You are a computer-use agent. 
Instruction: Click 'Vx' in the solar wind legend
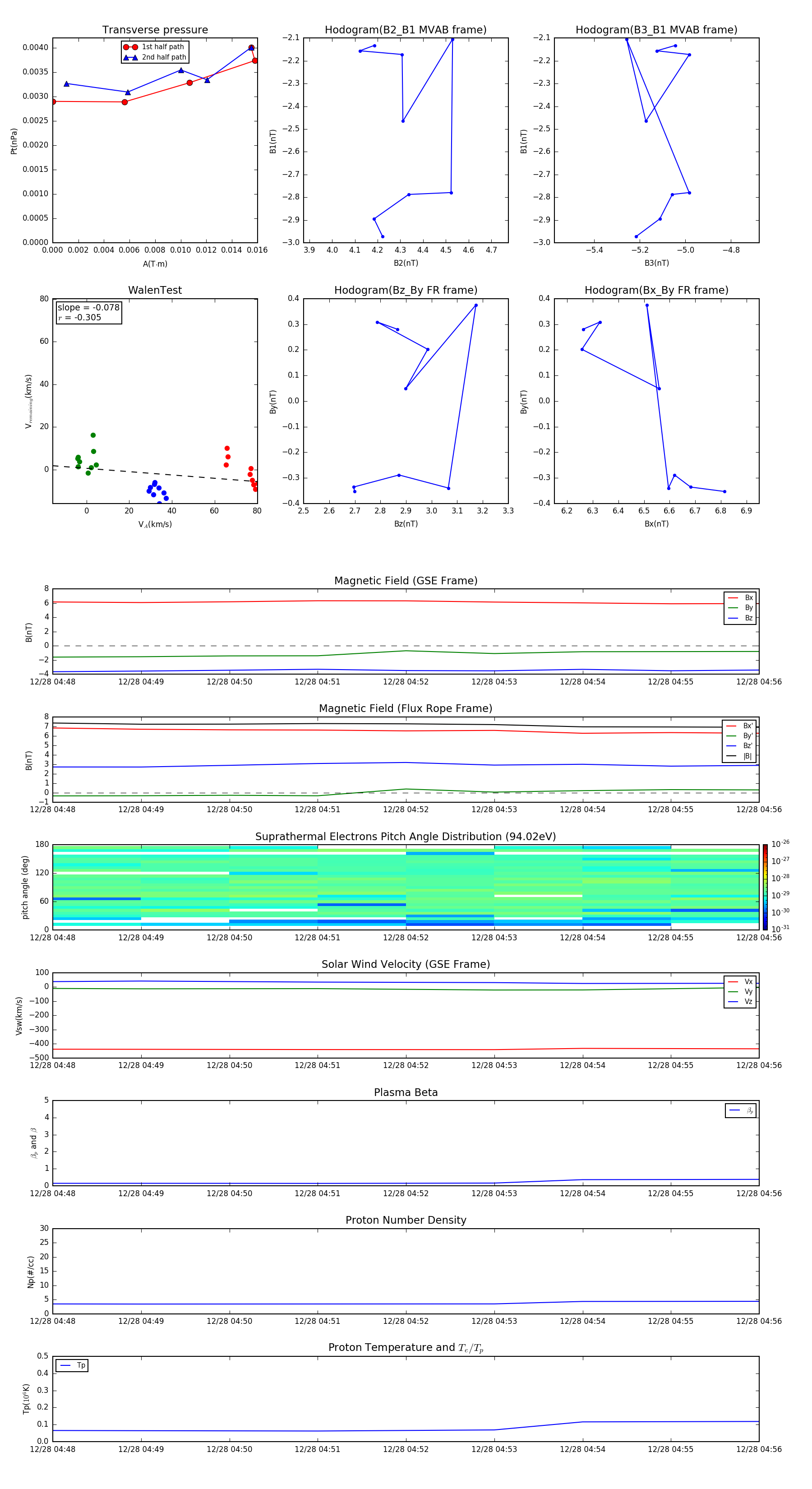(748, 981)
